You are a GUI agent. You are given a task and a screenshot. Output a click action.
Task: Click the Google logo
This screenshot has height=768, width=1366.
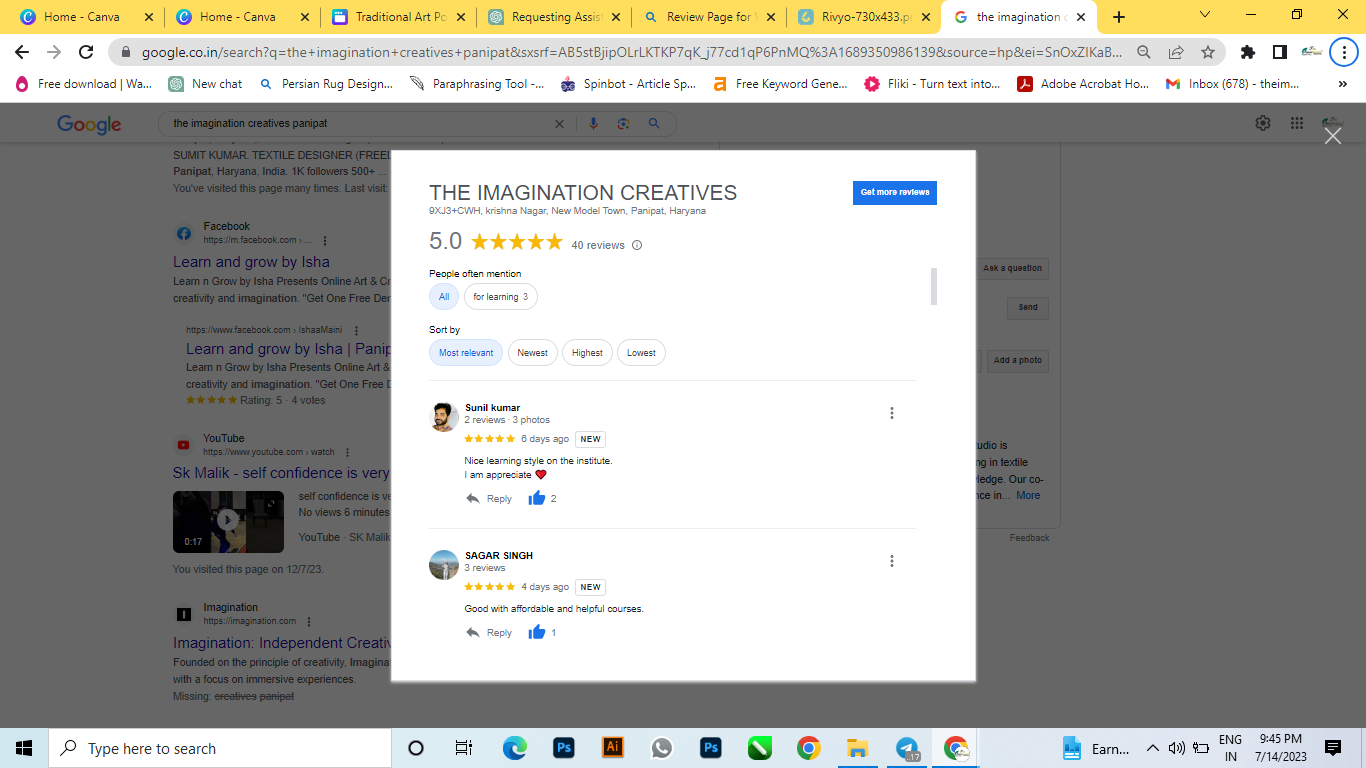(89, 124)
